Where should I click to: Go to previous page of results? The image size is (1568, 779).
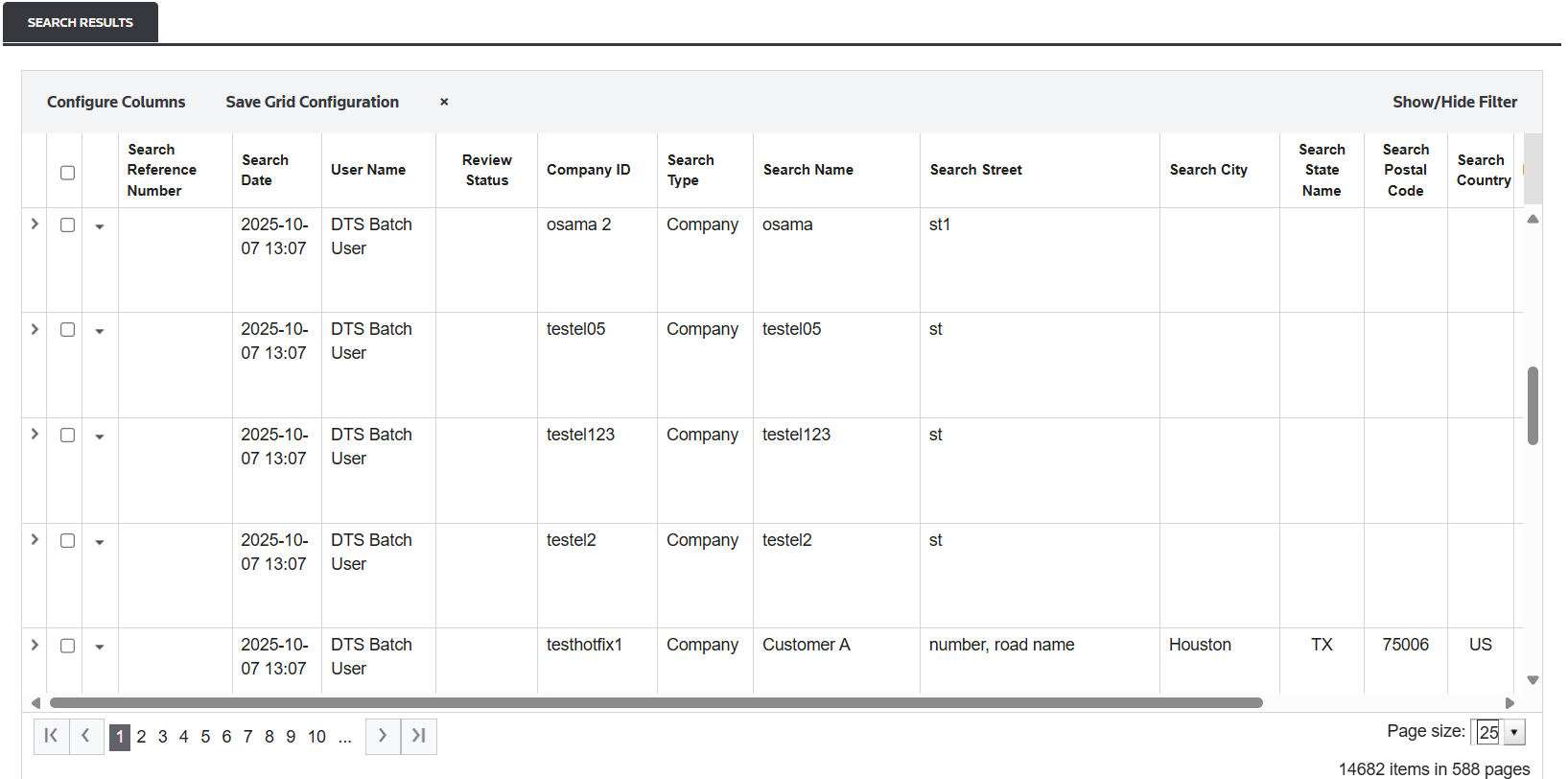[x=86, y=736]
